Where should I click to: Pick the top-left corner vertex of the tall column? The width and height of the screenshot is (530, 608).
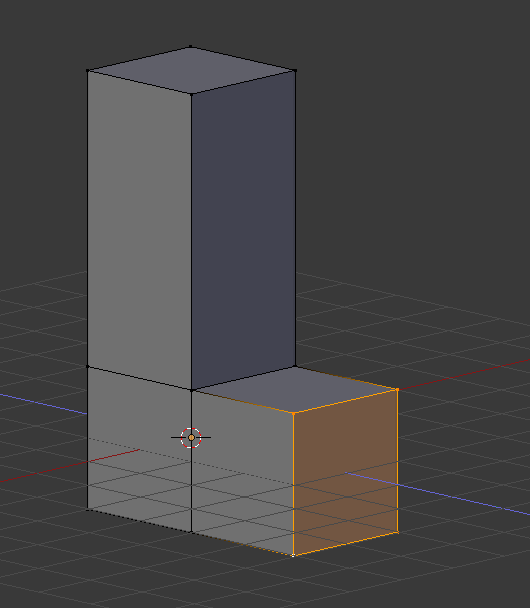click(x=88, y=71)
